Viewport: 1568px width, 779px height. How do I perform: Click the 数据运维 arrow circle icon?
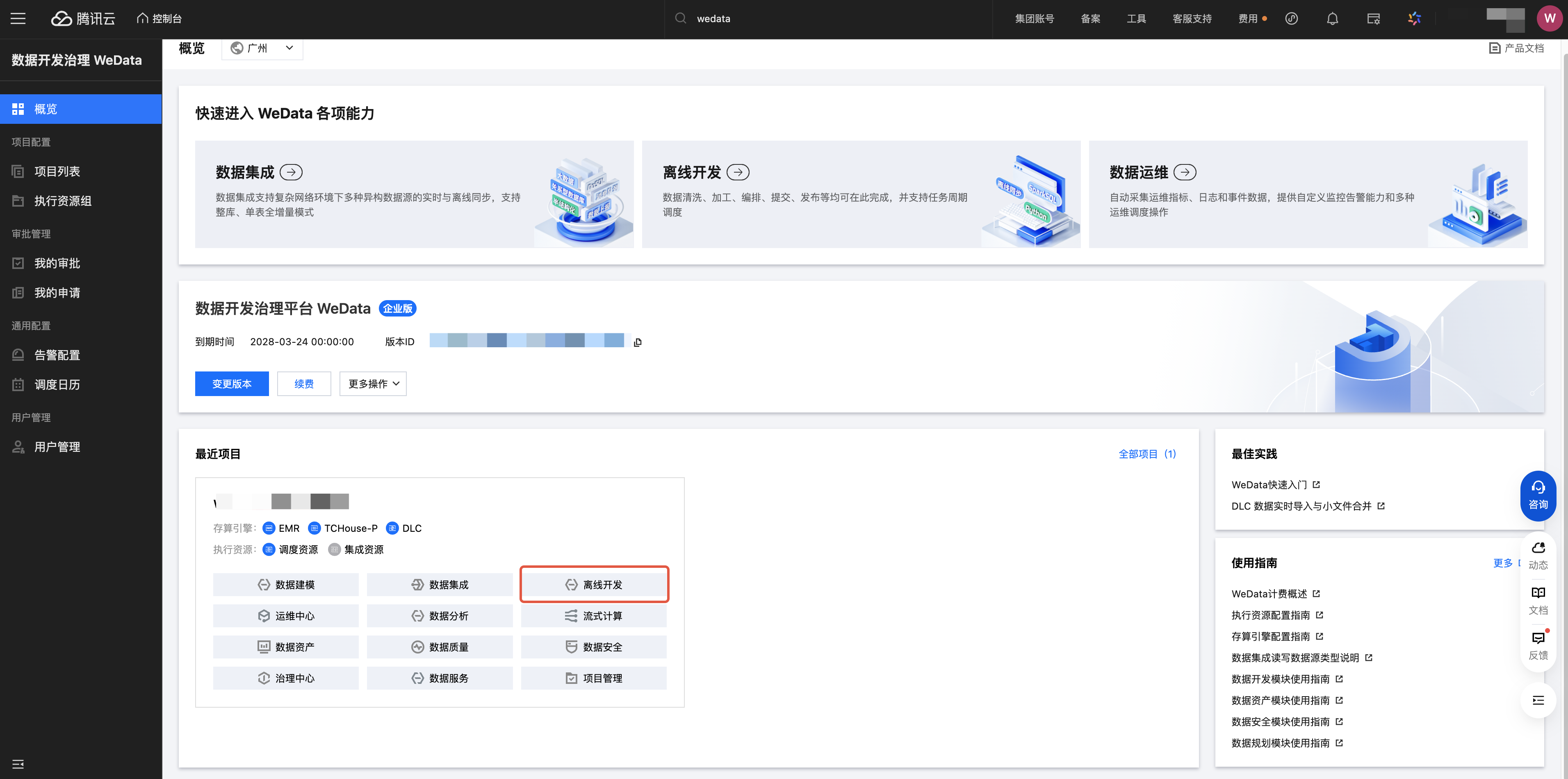click(1185, 172)
